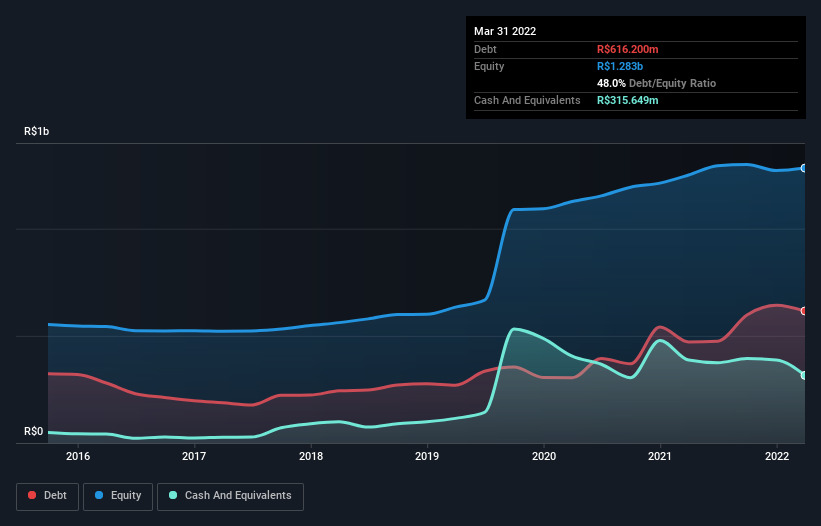This screenshot has height=526, width=821.
Task: Click the Debt row label in tooltip
Action: click(x=485, y=49)
